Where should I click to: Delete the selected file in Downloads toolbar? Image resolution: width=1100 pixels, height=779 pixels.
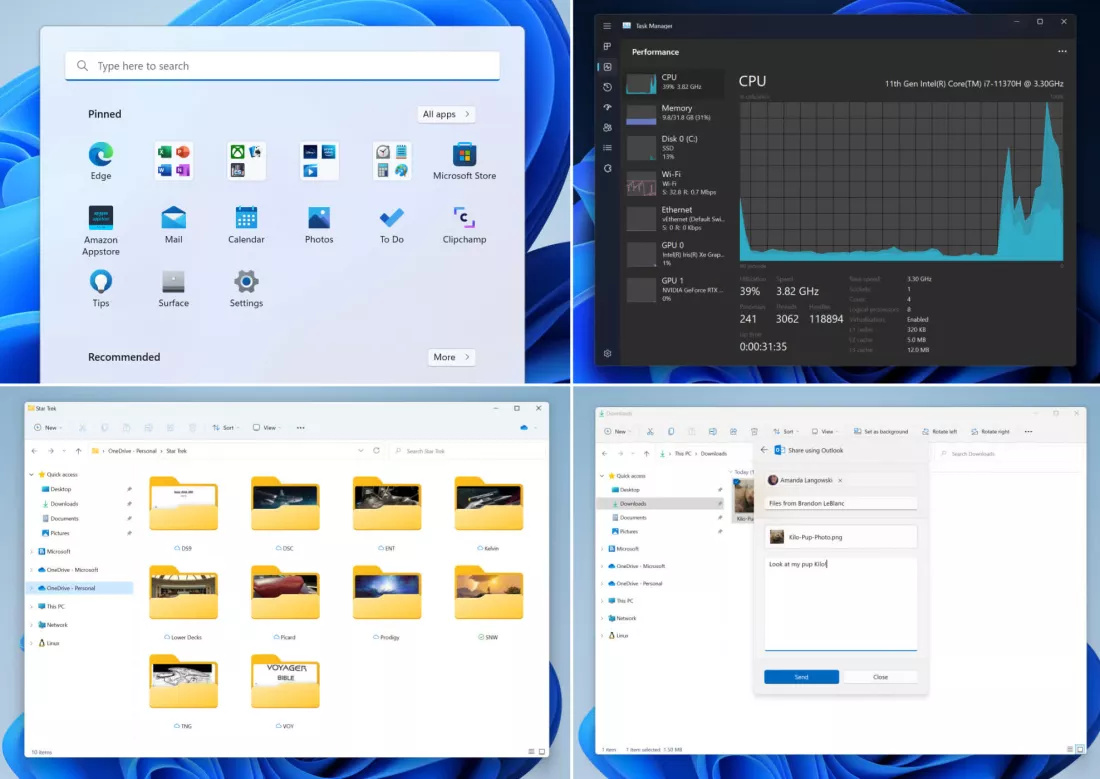(754, 432)
